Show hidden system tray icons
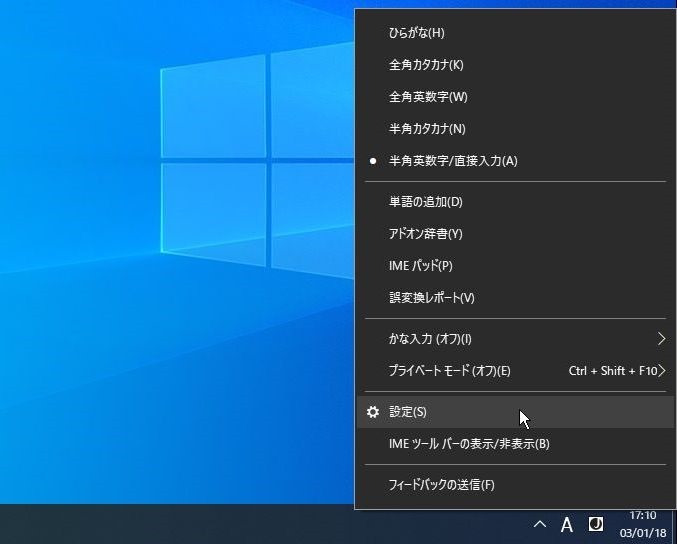 539,525
